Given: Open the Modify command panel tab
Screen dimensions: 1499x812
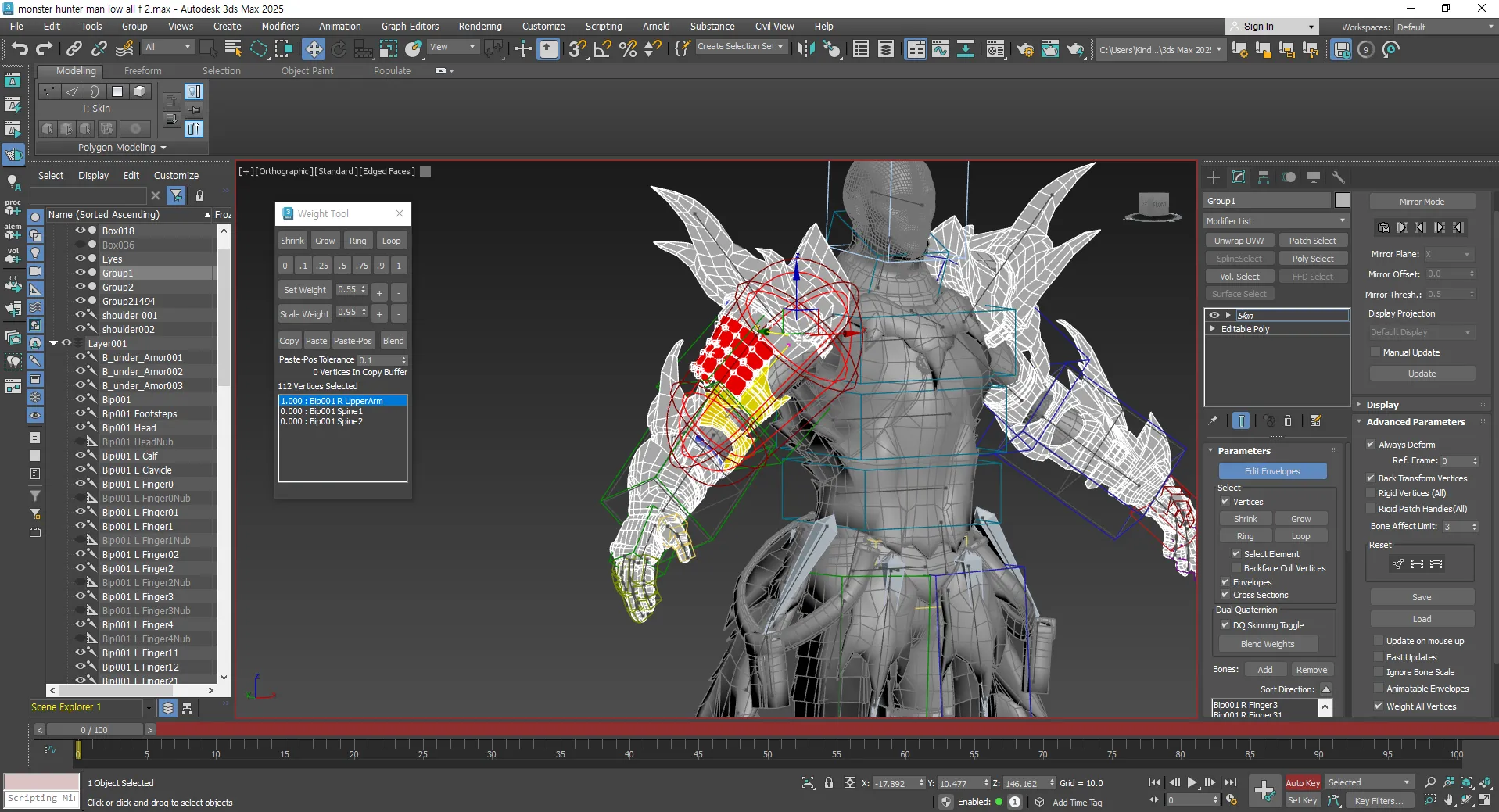Looking at the screenshot, I should 1239,177.
